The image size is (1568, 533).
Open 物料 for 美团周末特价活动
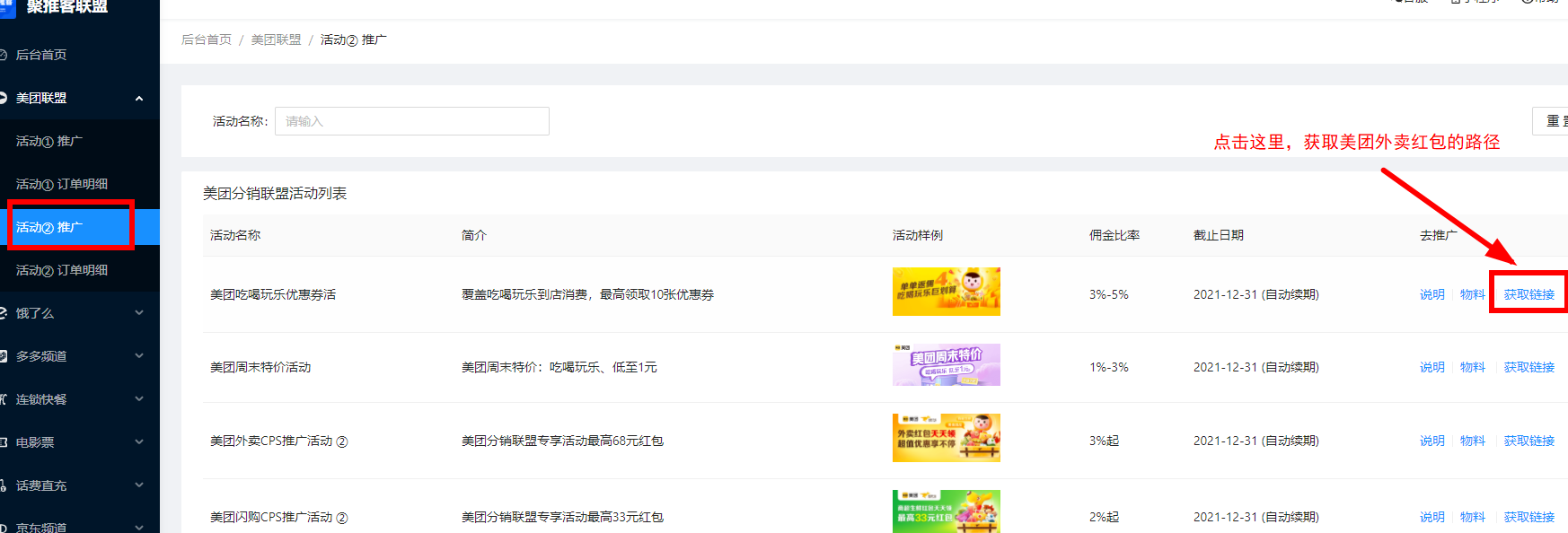[1473, 367]
